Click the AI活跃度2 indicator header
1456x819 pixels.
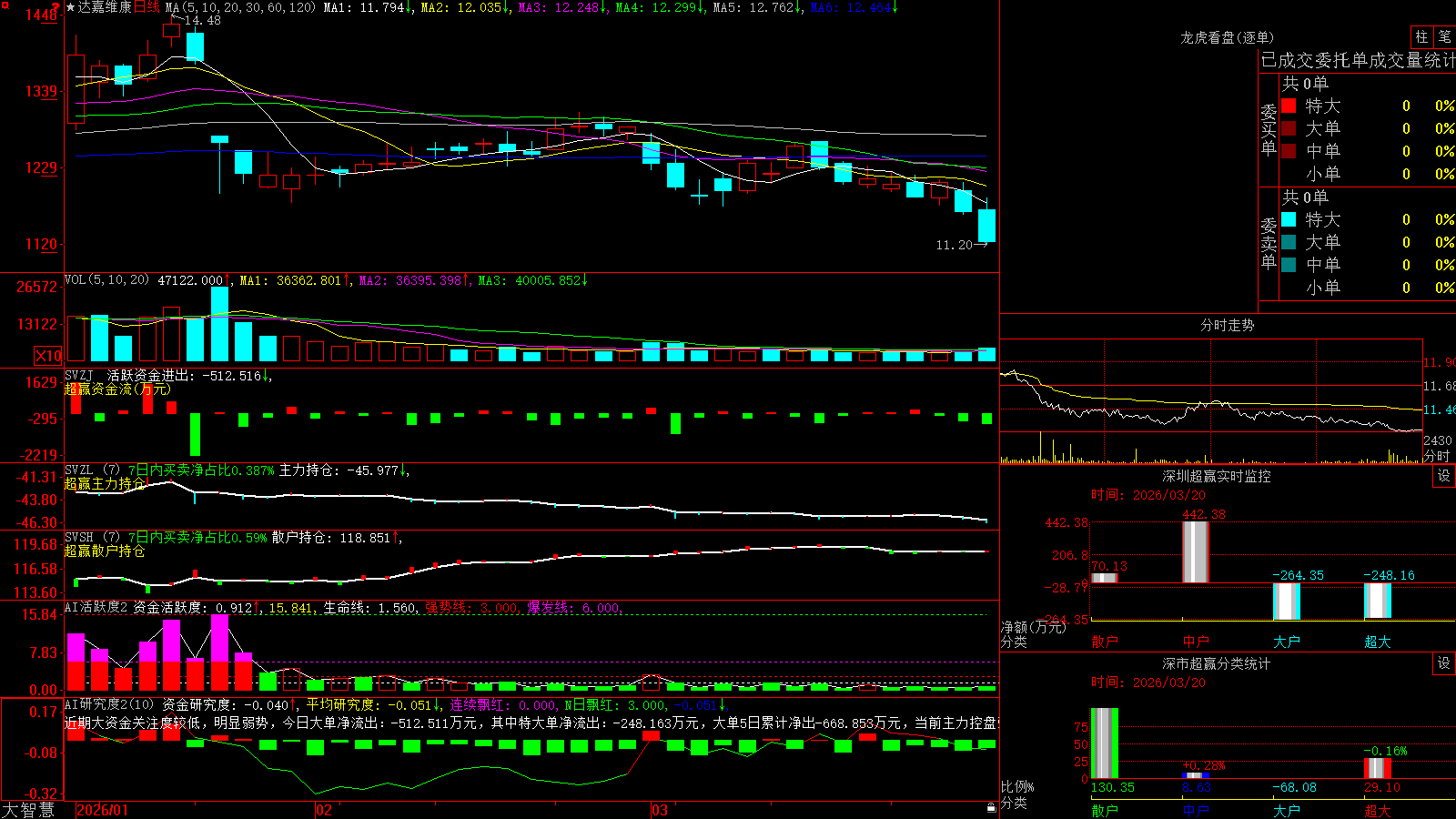[x=96, y=607]
